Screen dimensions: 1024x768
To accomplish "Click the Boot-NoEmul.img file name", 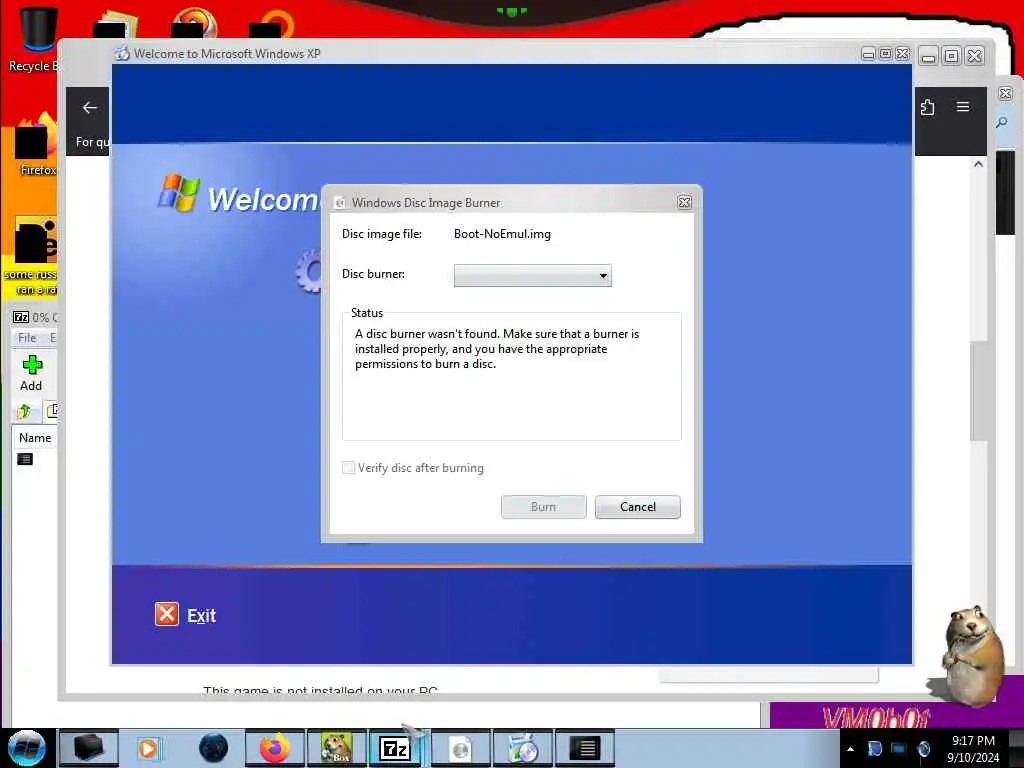I will coord(502,234).
